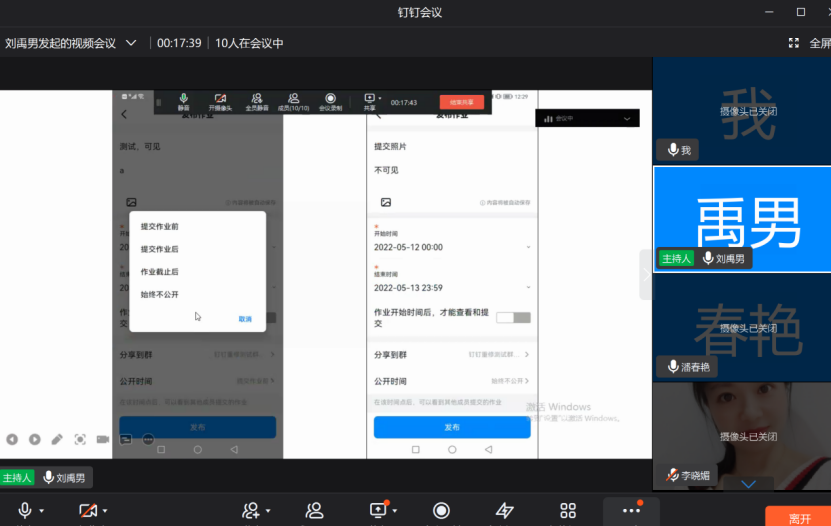831x526 pixels.
Task: Select 李晓媚 participant video tile
Action: [x=742, y=436]
